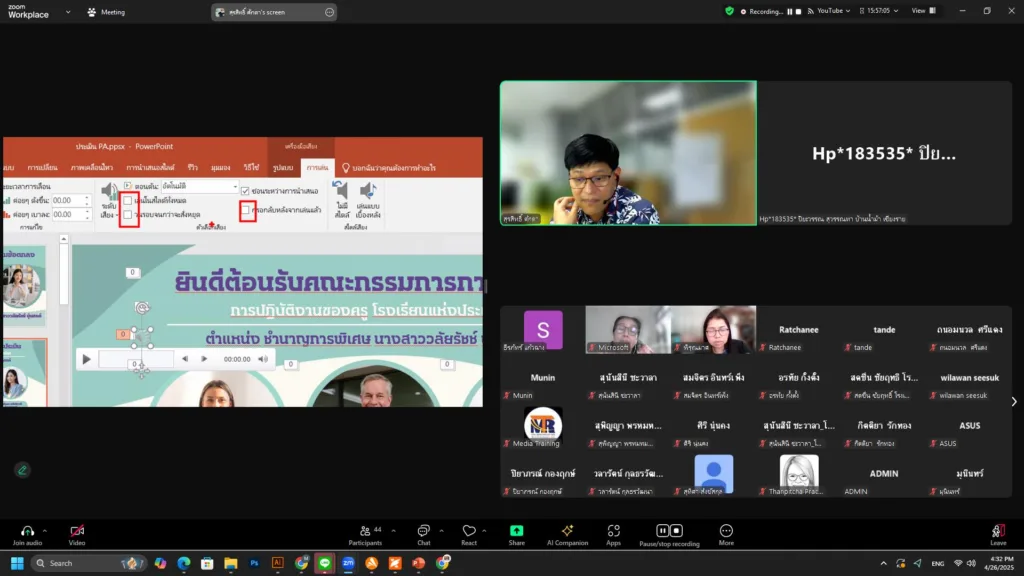Open AI Companion
This screenshot has width=1024, height=576.
pyautogui.click(x=567, y=531)
